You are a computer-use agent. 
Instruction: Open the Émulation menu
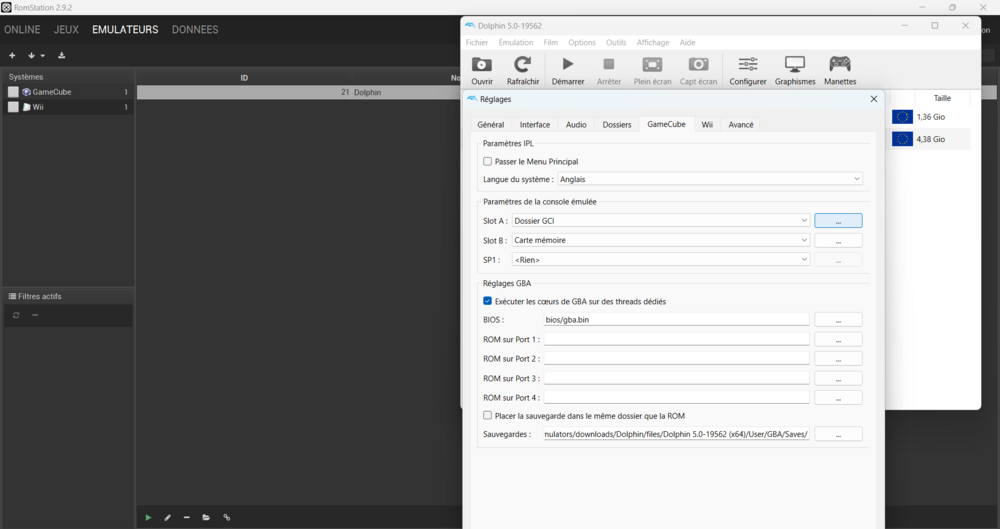click(x=516, y=43)
